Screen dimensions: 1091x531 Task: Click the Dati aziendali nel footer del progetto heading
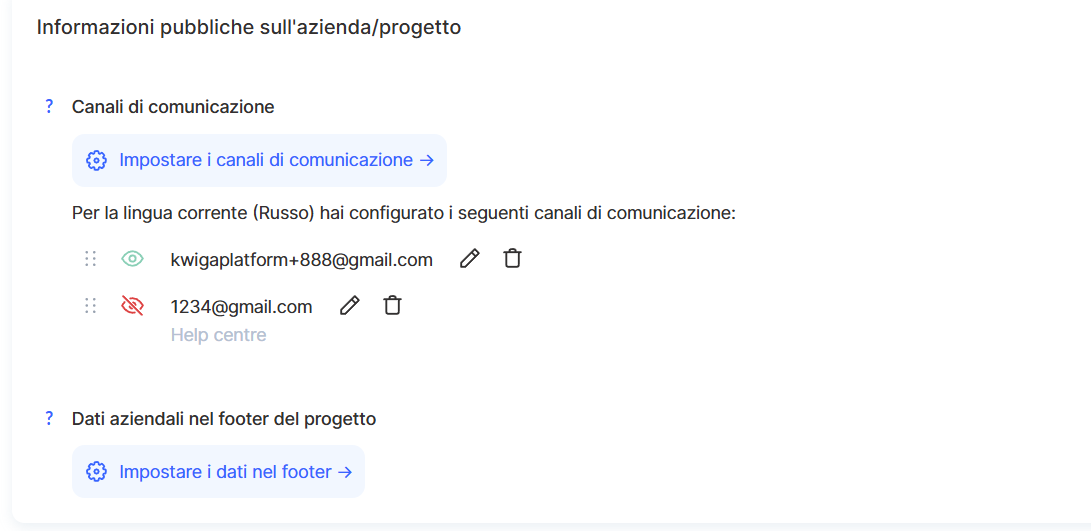(x=224, y=419)
